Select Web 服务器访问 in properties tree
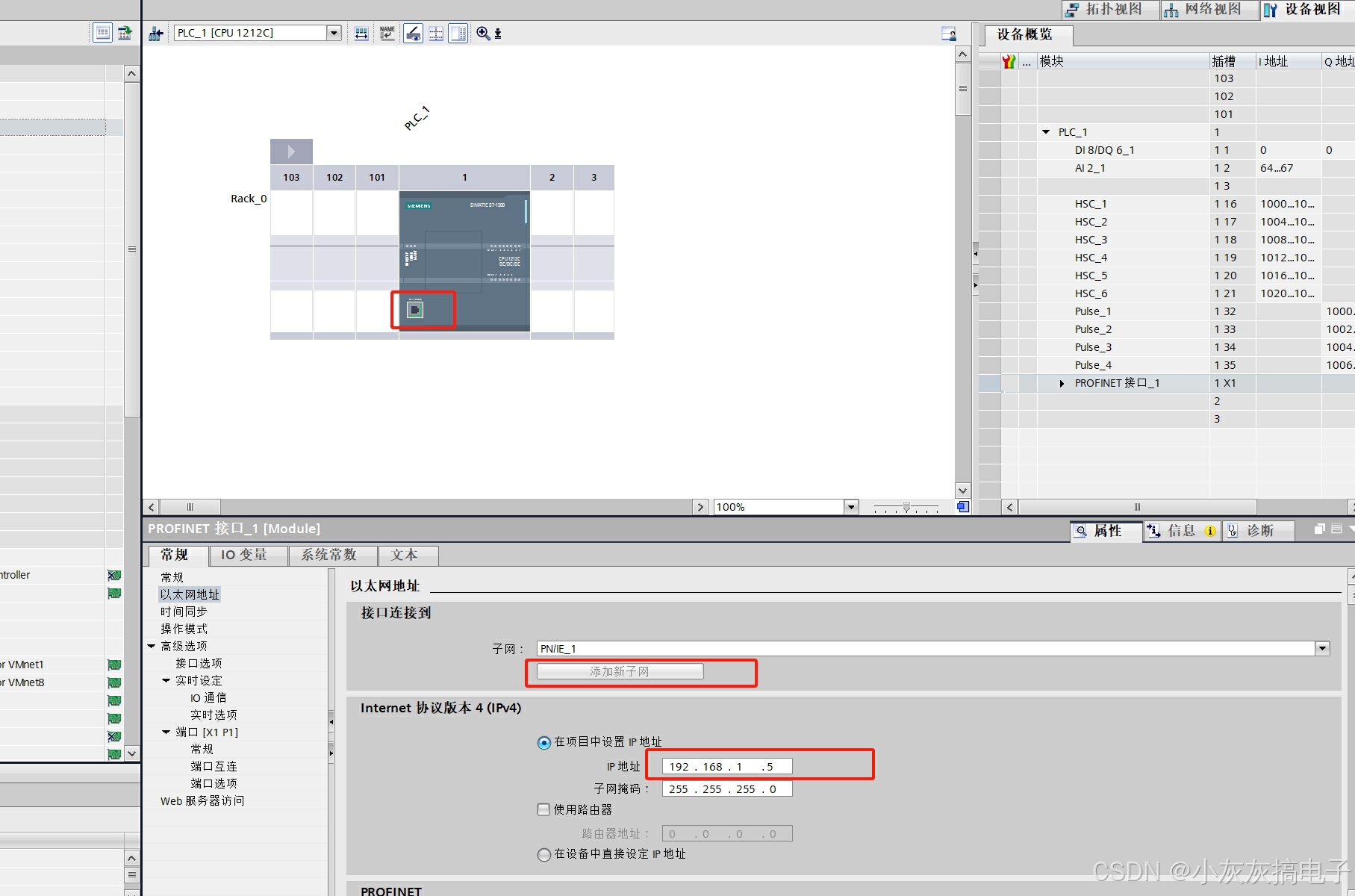This screenshot has height=896, width=1355. point(202,801)
